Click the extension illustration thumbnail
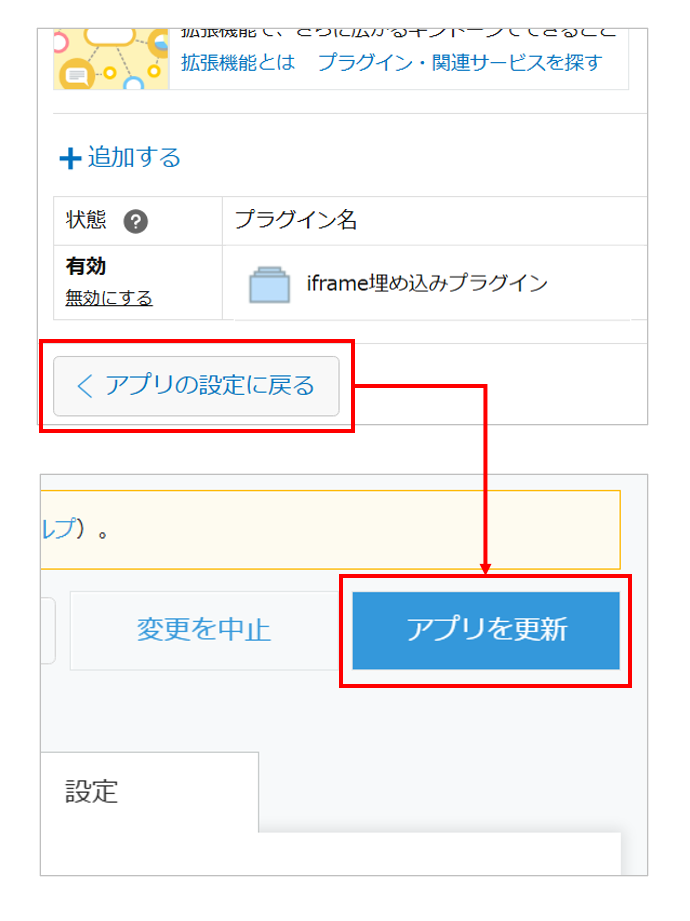 pyautogui.click(x=112, y=59)
